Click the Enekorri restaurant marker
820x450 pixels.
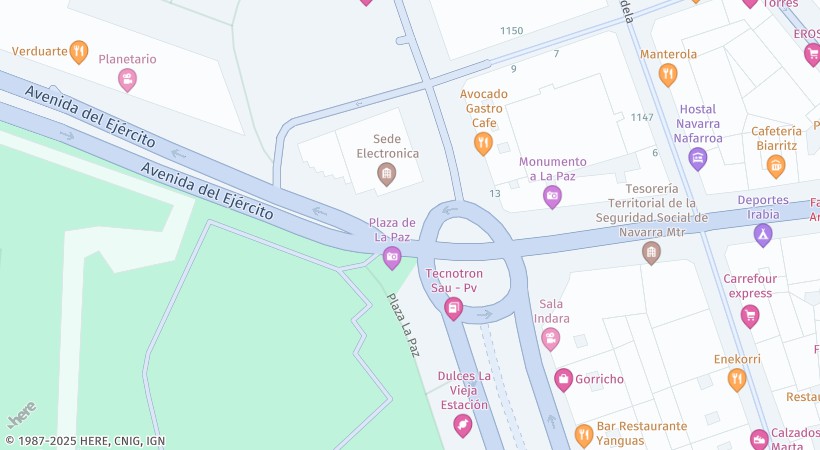pyautogui.click(x=737, y=380)
